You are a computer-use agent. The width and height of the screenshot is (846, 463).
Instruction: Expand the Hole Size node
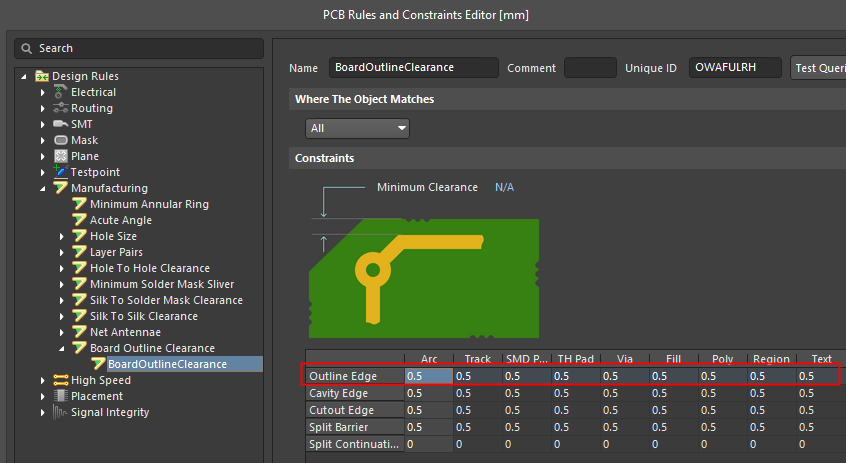(x=62, y=236)
